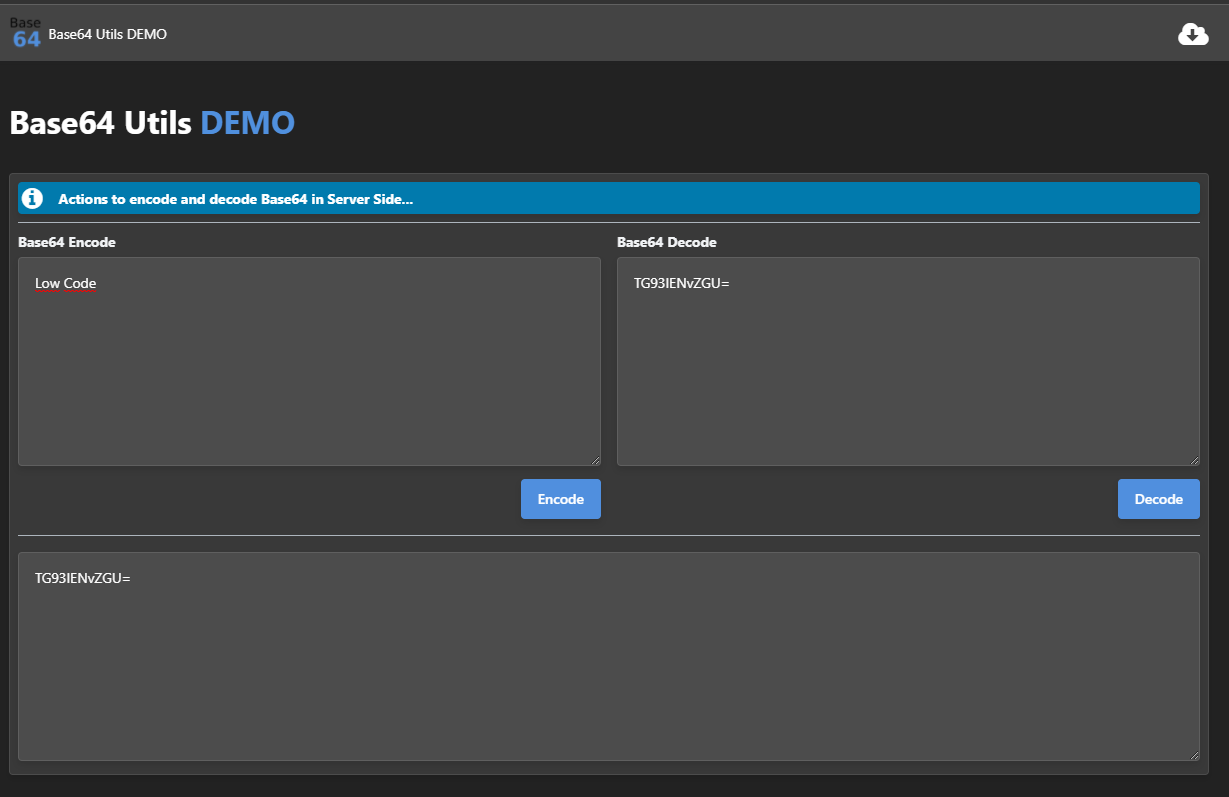Screen dimensions: 1229x797
Task: Click the 'Base64 Encode' field label
Action: pos(67,242)
